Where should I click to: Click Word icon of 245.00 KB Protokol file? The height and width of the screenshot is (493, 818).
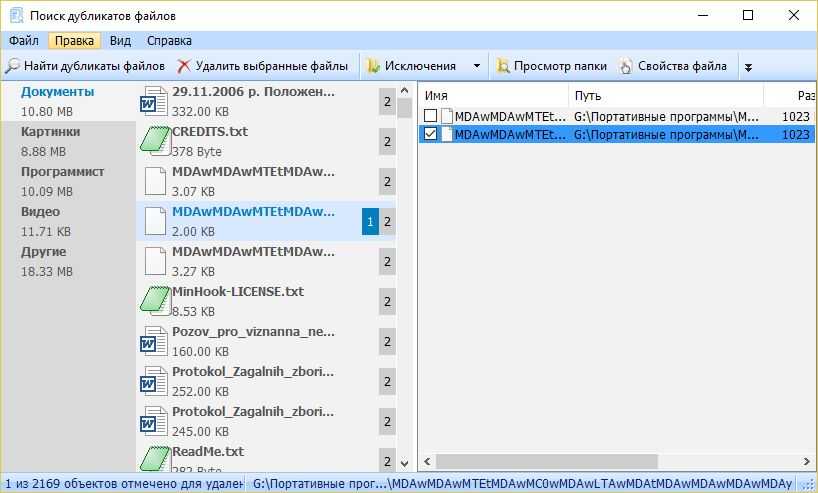pyautogui.click(x=154, y=421)
